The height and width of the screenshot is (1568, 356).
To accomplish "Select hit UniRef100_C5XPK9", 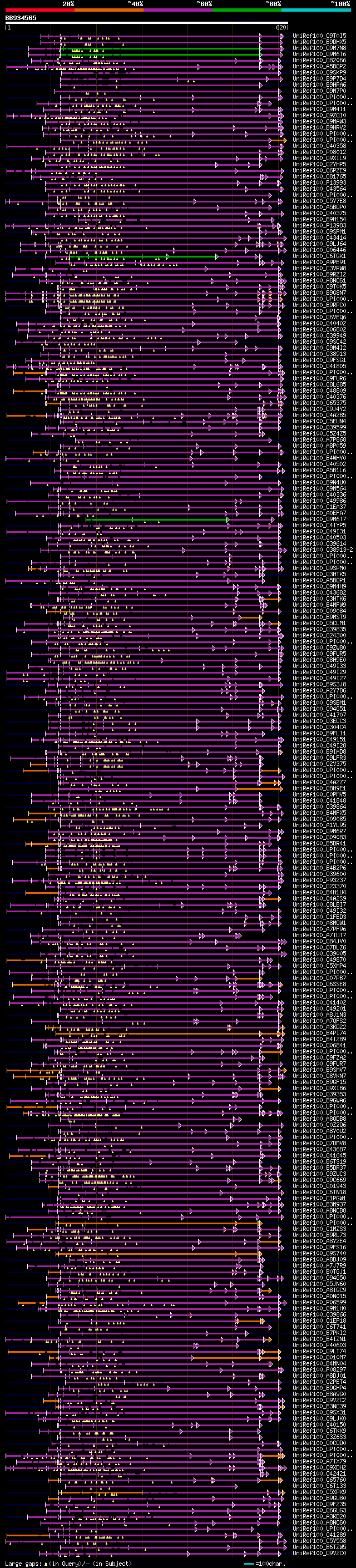I will pyautogui.click(x=319, y=1491).
